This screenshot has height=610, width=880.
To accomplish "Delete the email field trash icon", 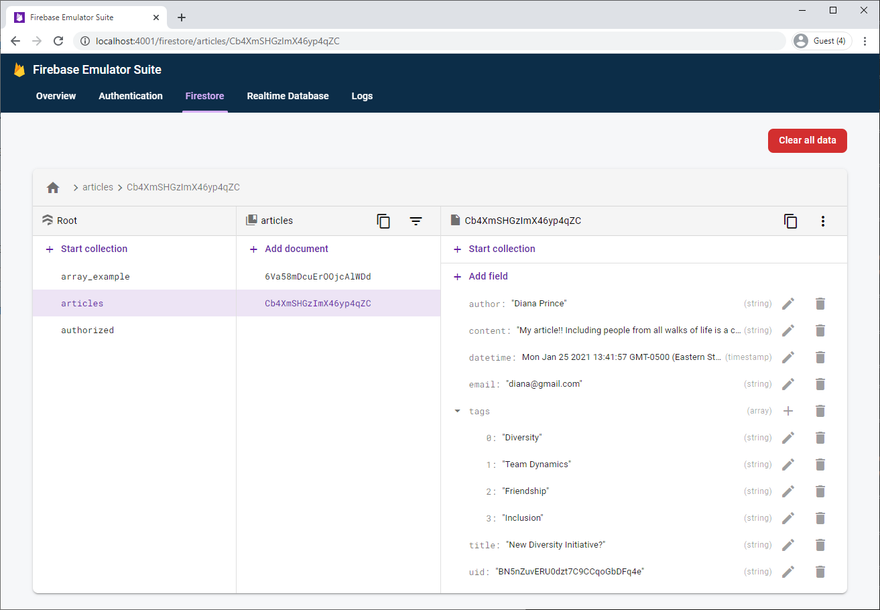I will pyautogui.click(x=820, y=384).
